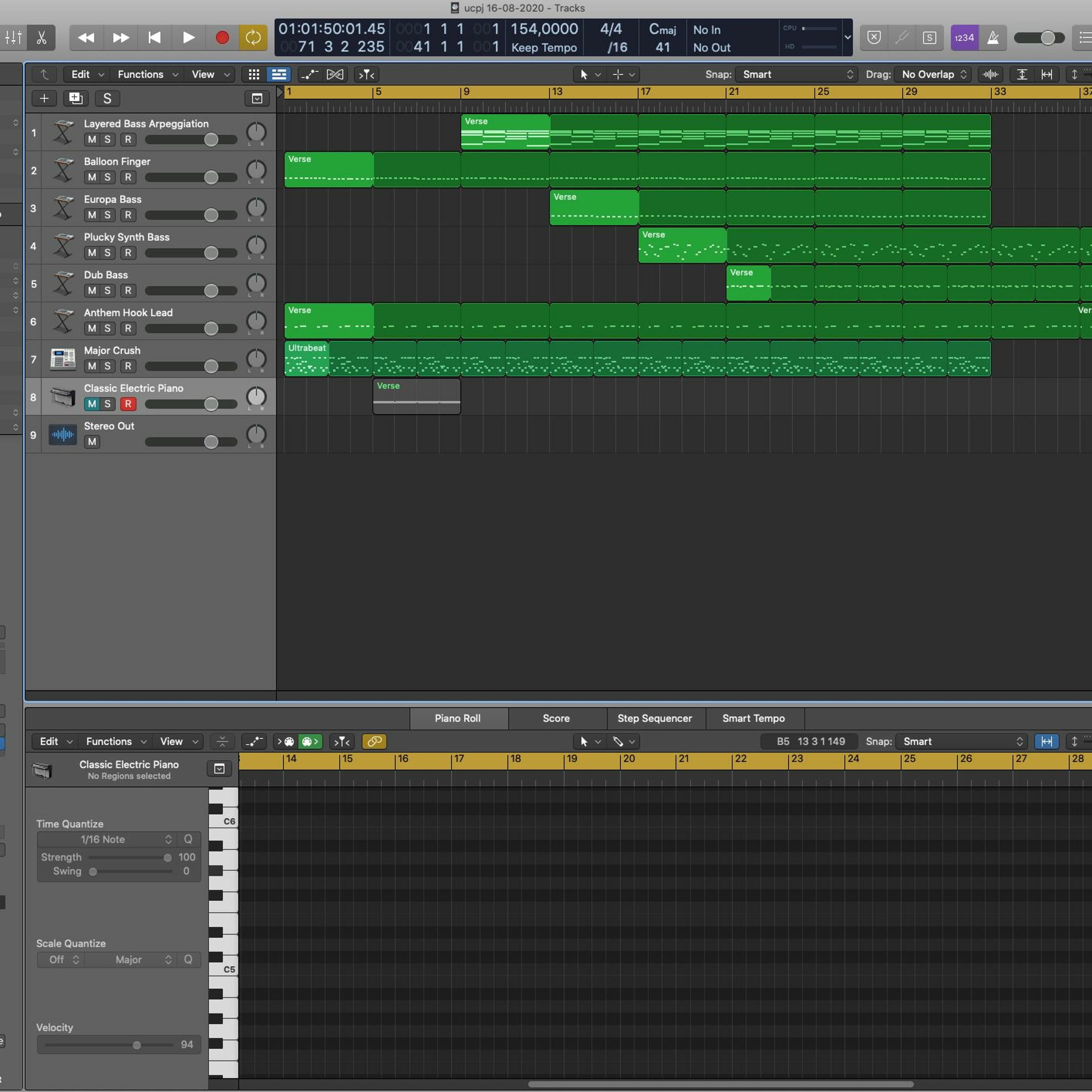Toggle the Cycle mode button

[x=253, y=38]
